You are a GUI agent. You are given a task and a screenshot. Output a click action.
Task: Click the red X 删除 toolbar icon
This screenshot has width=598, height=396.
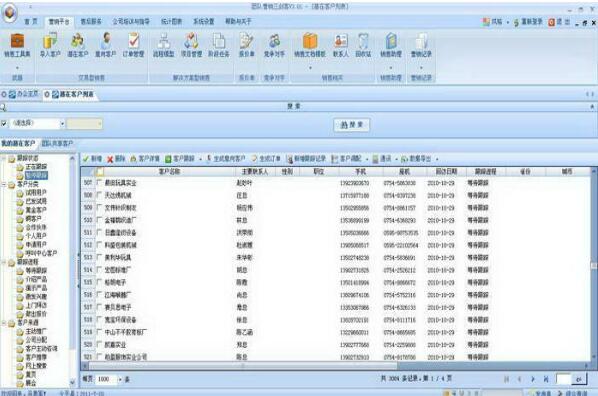pos(110,159)
